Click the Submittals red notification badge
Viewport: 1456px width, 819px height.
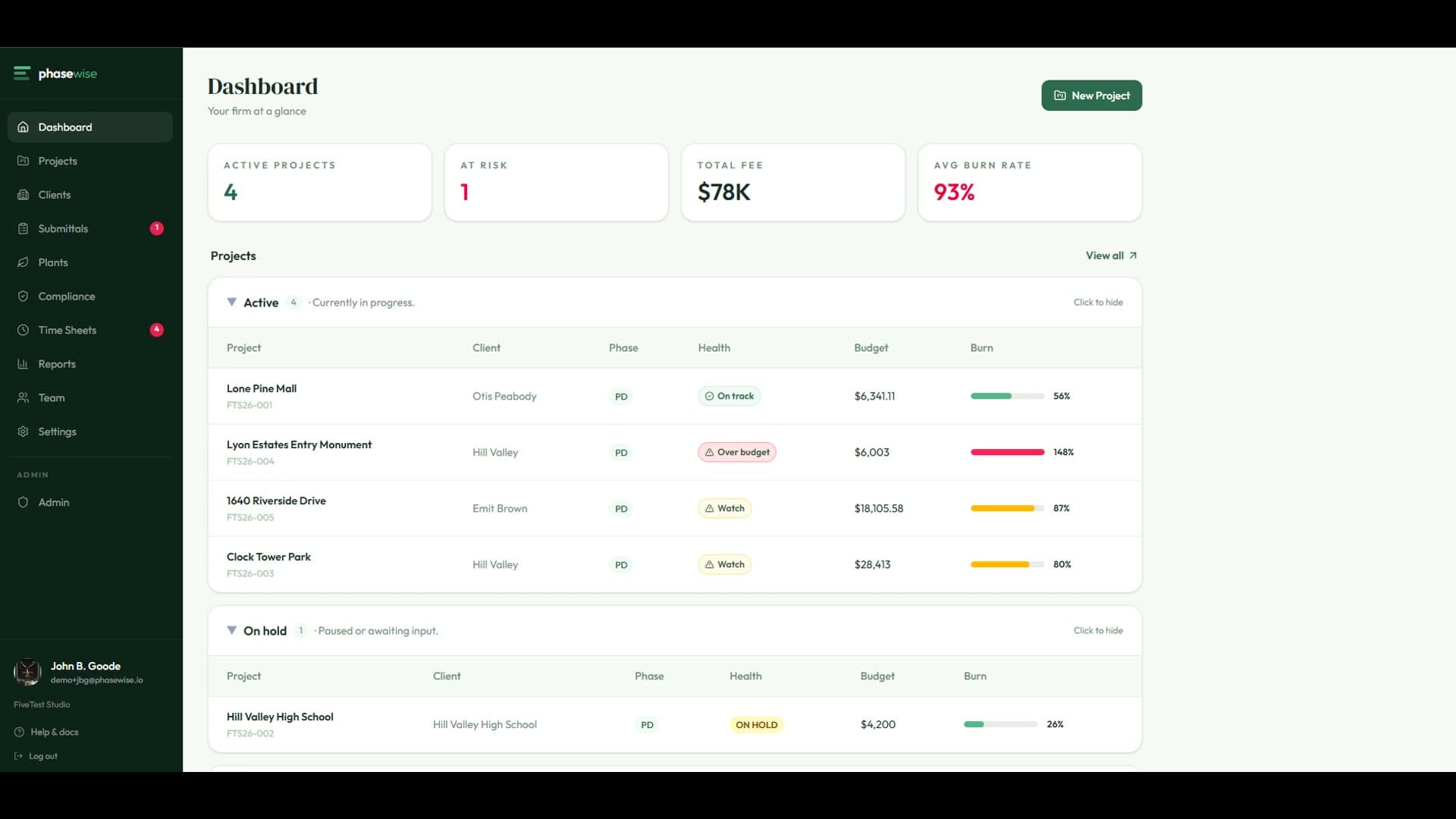(156, 228)
